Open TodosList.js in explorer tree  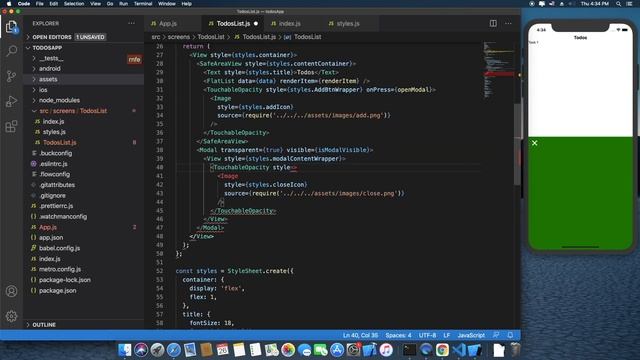pyautogui.click(x=83, y=142)
